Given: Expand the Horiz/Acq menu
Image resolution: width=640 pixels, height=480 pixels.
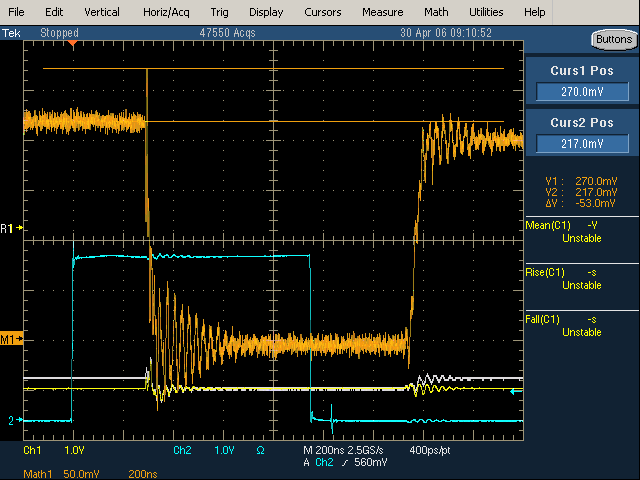Looking at the screenshot, I should [x=165, y=12].
